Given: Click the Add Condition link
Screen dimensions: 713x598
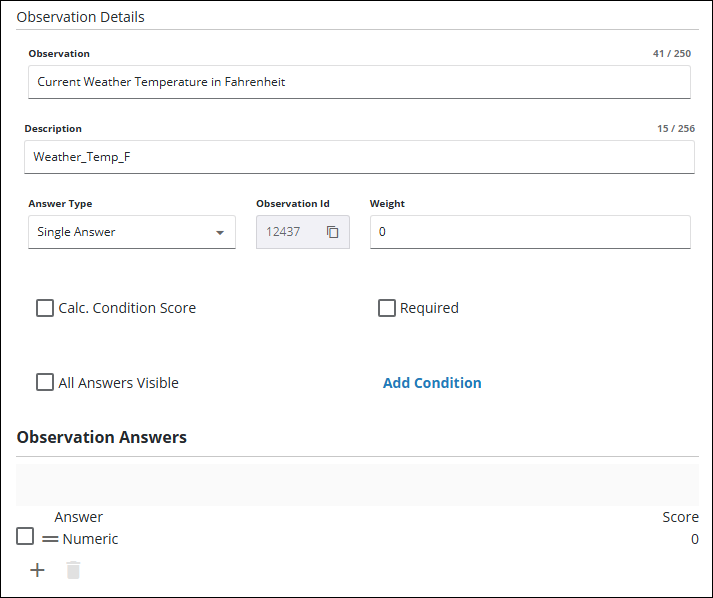Looking at the screenshot, I should pos(432,383).
